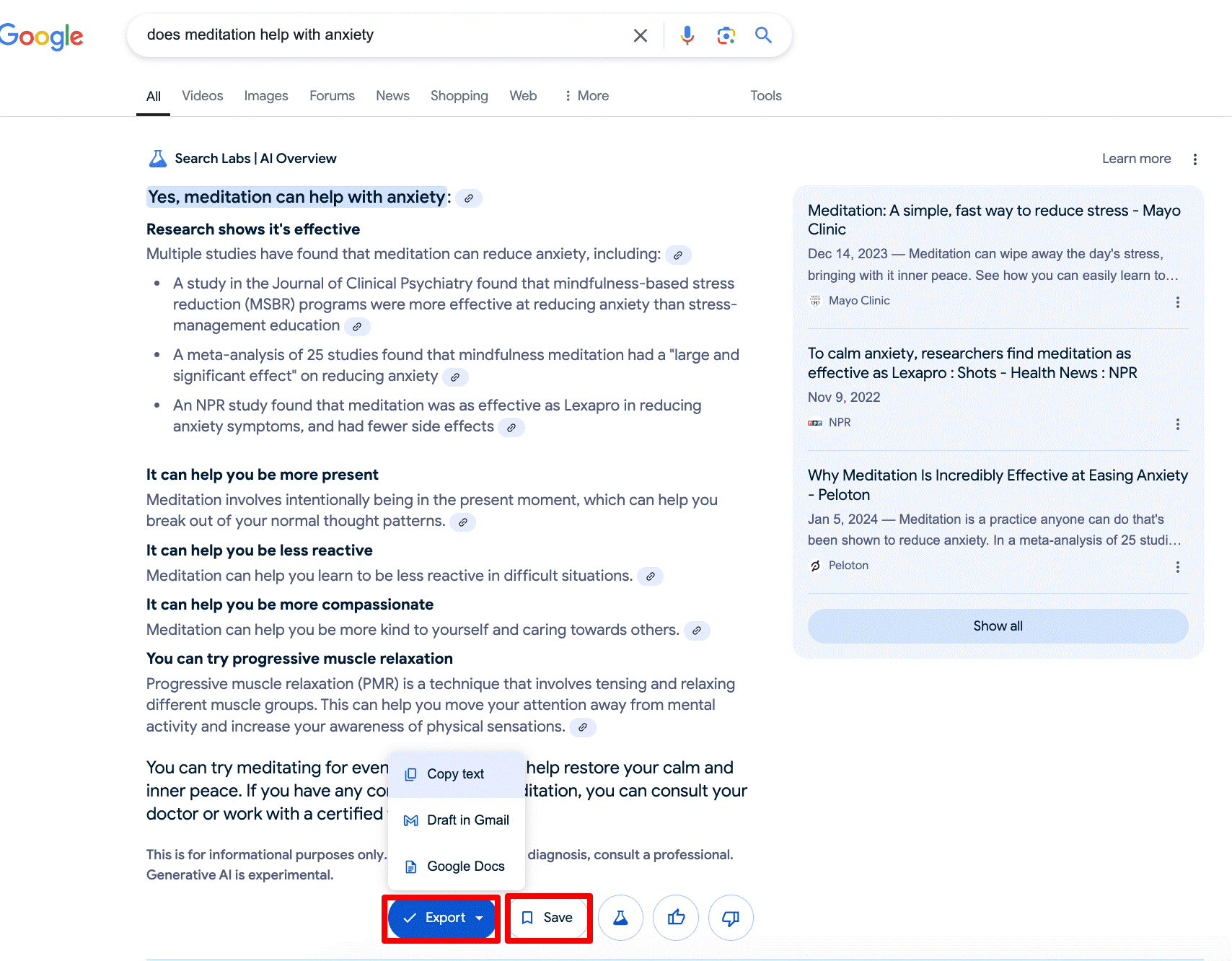Click the Learn more link
The image size is (1232, 961).
click(1136, 159)
